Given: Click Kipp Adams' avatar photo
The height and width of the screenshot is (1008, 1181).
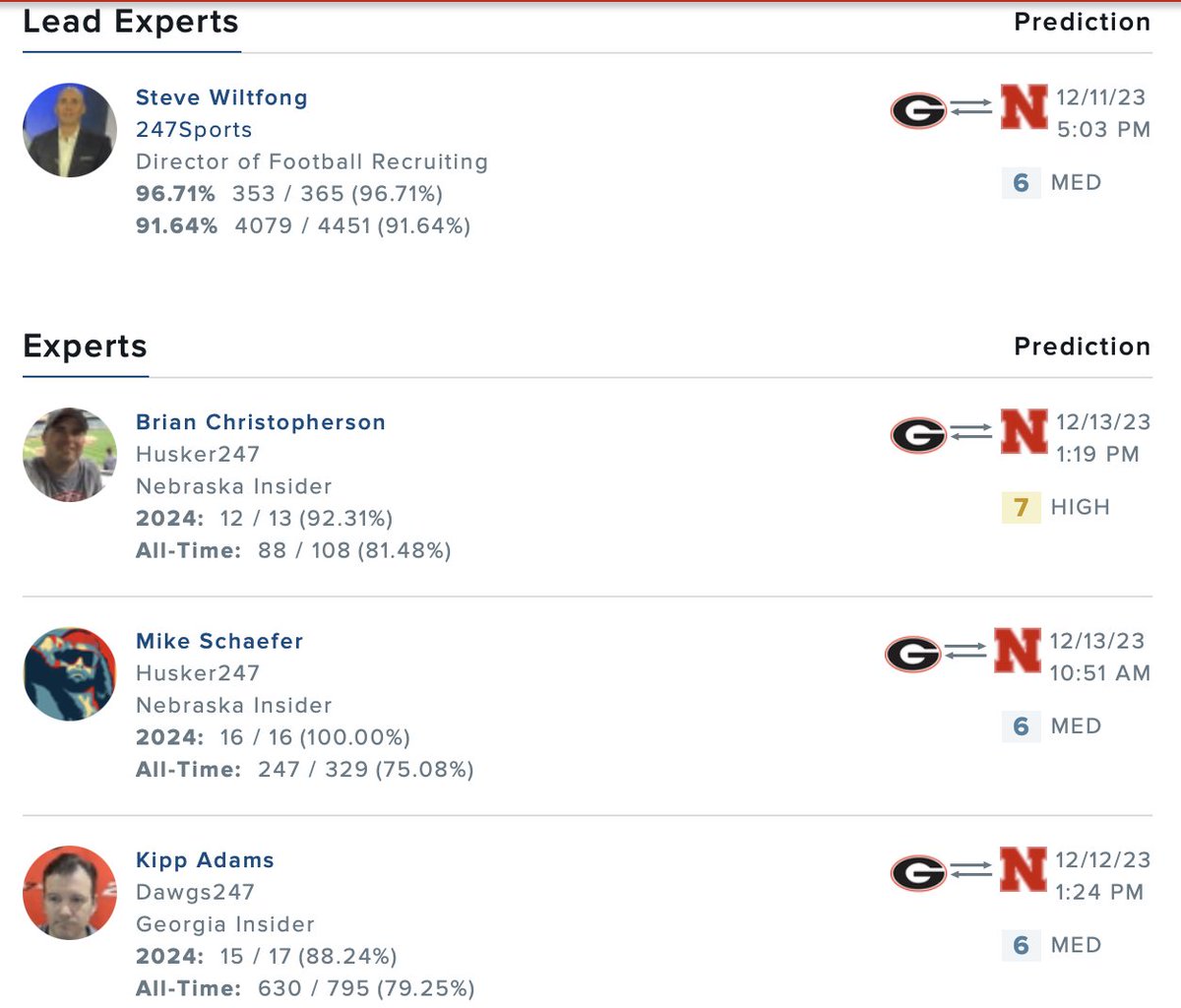Looking at the screenshot, I should (x=70, y=893).
